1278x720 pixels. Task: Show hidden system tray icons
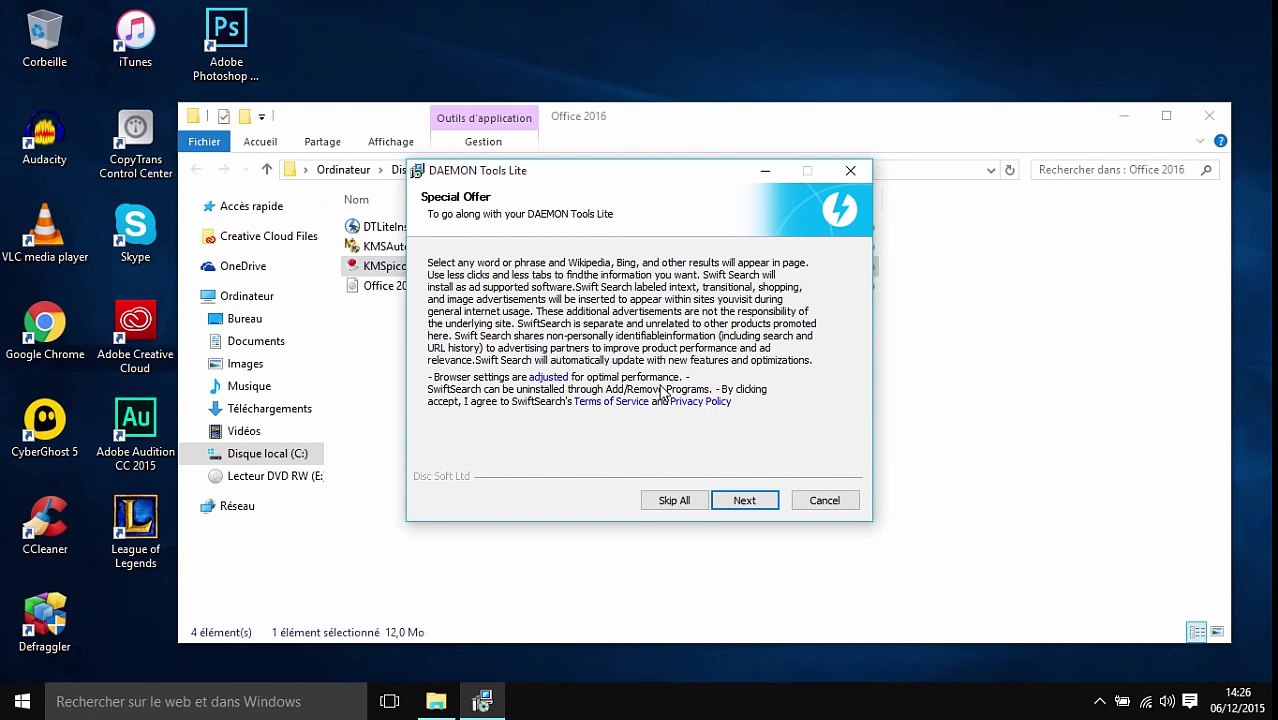tap(1100, 701)
